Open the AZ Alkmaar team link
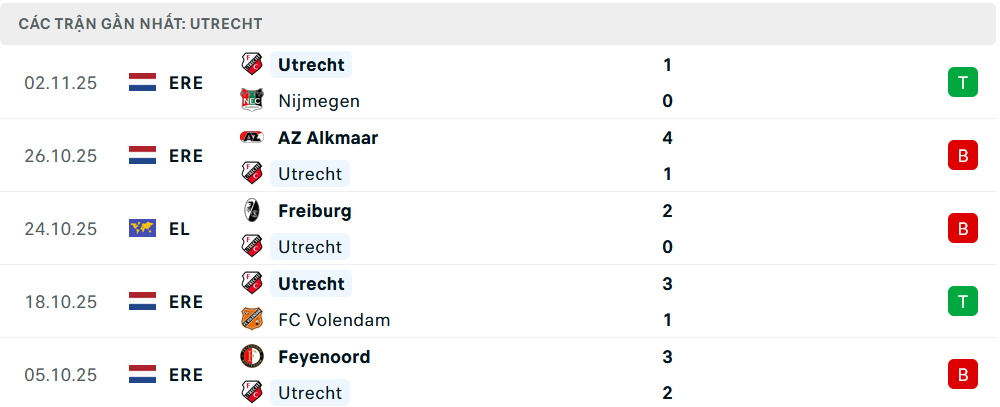Image resolution: width=1000 pixels, height=407 pixels. click(x=328, y=137)
